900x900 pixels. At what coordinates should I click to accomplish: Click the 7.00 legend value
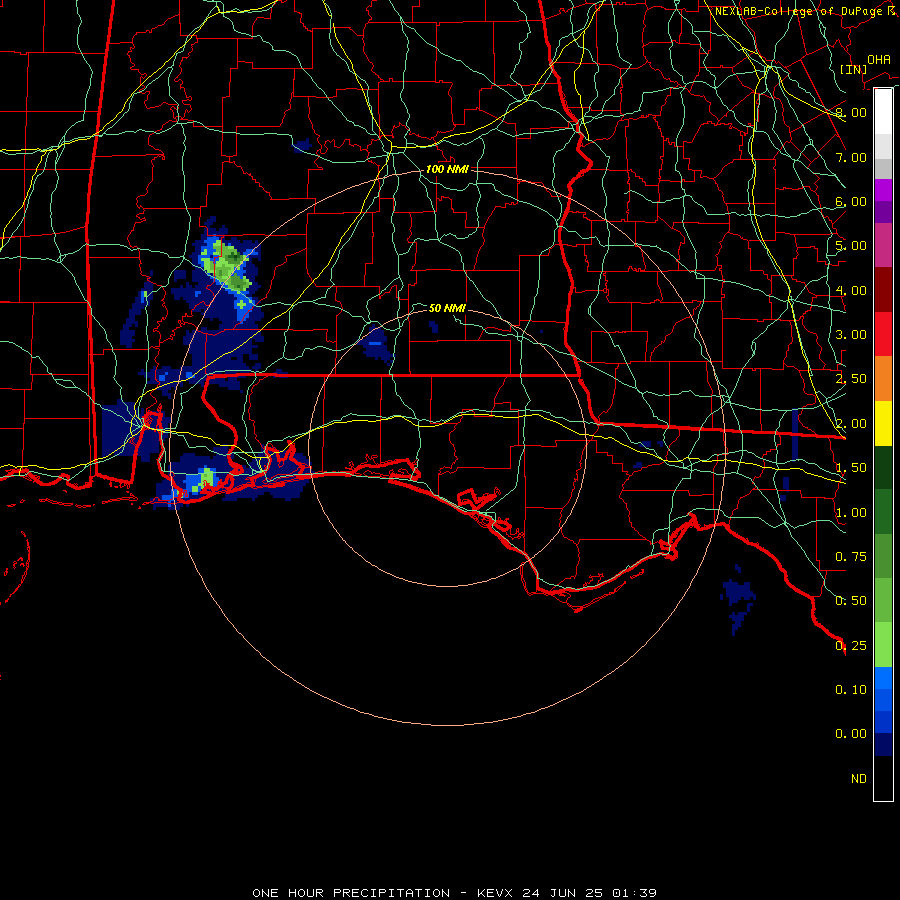click(x=851, y=157)
